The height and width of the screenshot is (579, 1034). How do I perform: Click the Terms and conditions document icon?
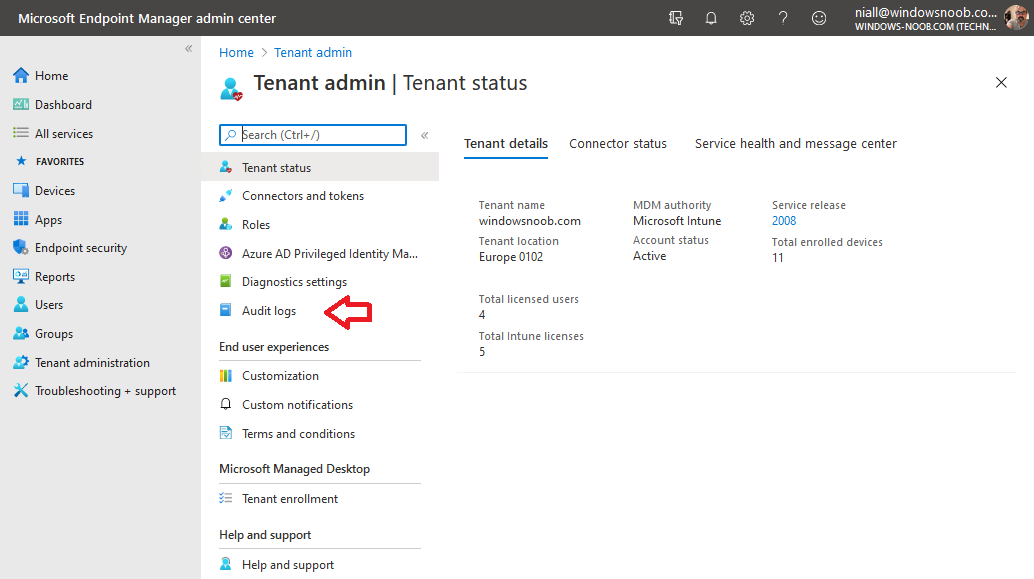coord(226,433)
